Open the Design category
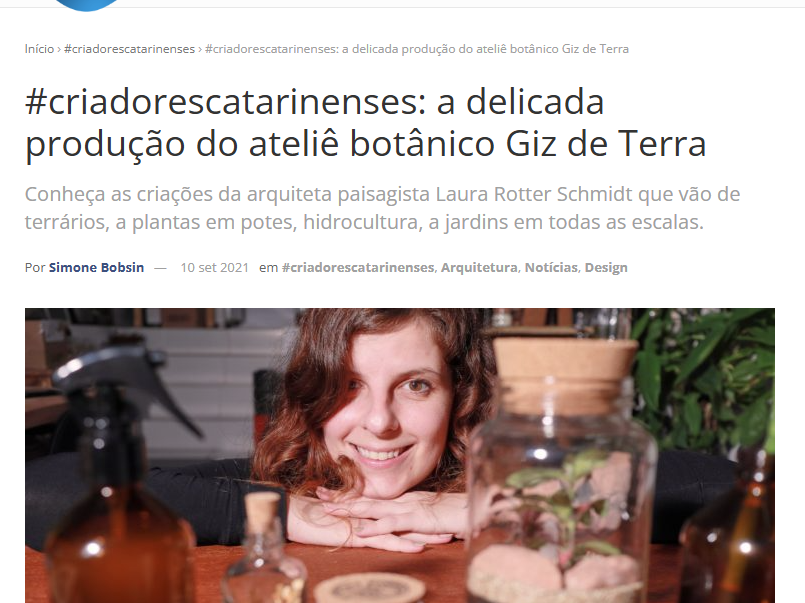The image size is (805, 603). pos(606,267)
